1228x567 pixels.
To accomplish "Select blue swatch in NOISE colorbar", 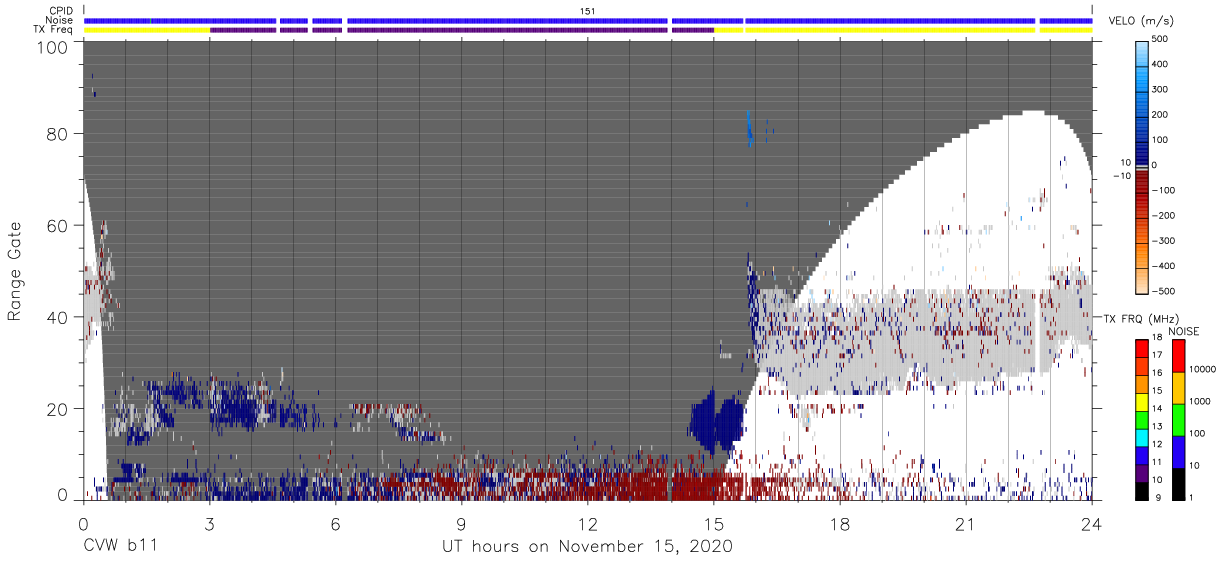I will coord(1178,452).
